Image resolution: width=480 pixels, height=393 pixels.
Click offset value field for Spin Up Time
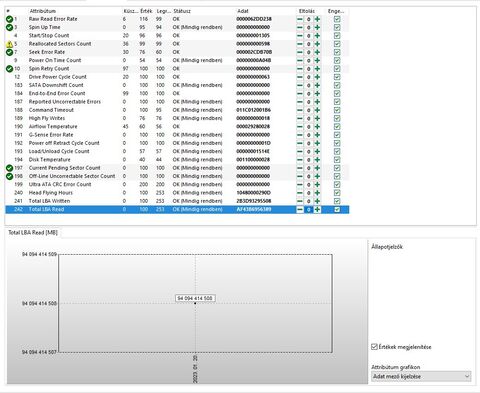(309, 27)
